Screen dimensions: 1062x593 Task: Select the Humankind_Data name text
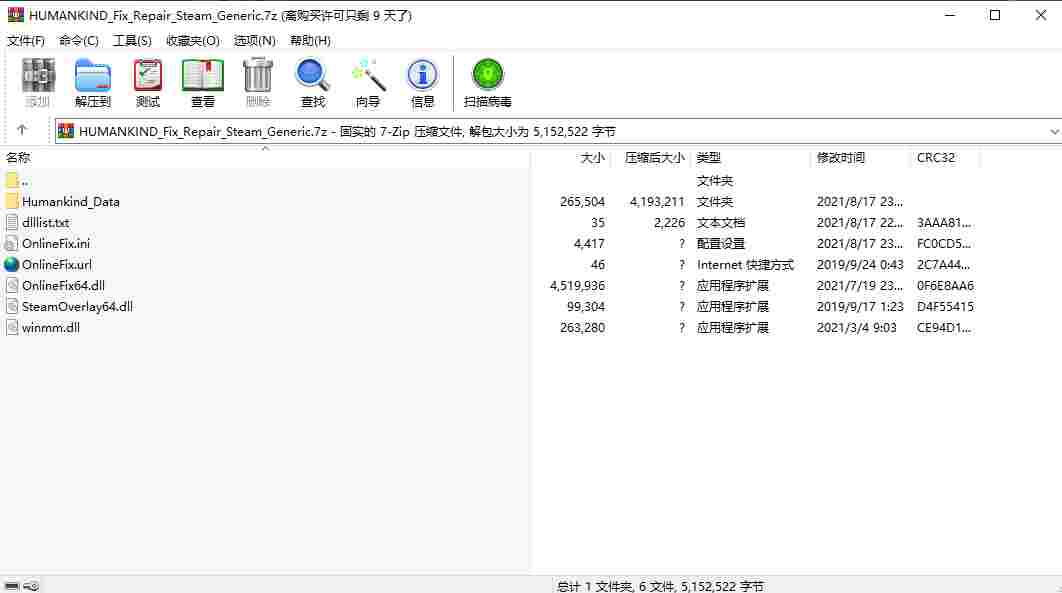point(70,202)
